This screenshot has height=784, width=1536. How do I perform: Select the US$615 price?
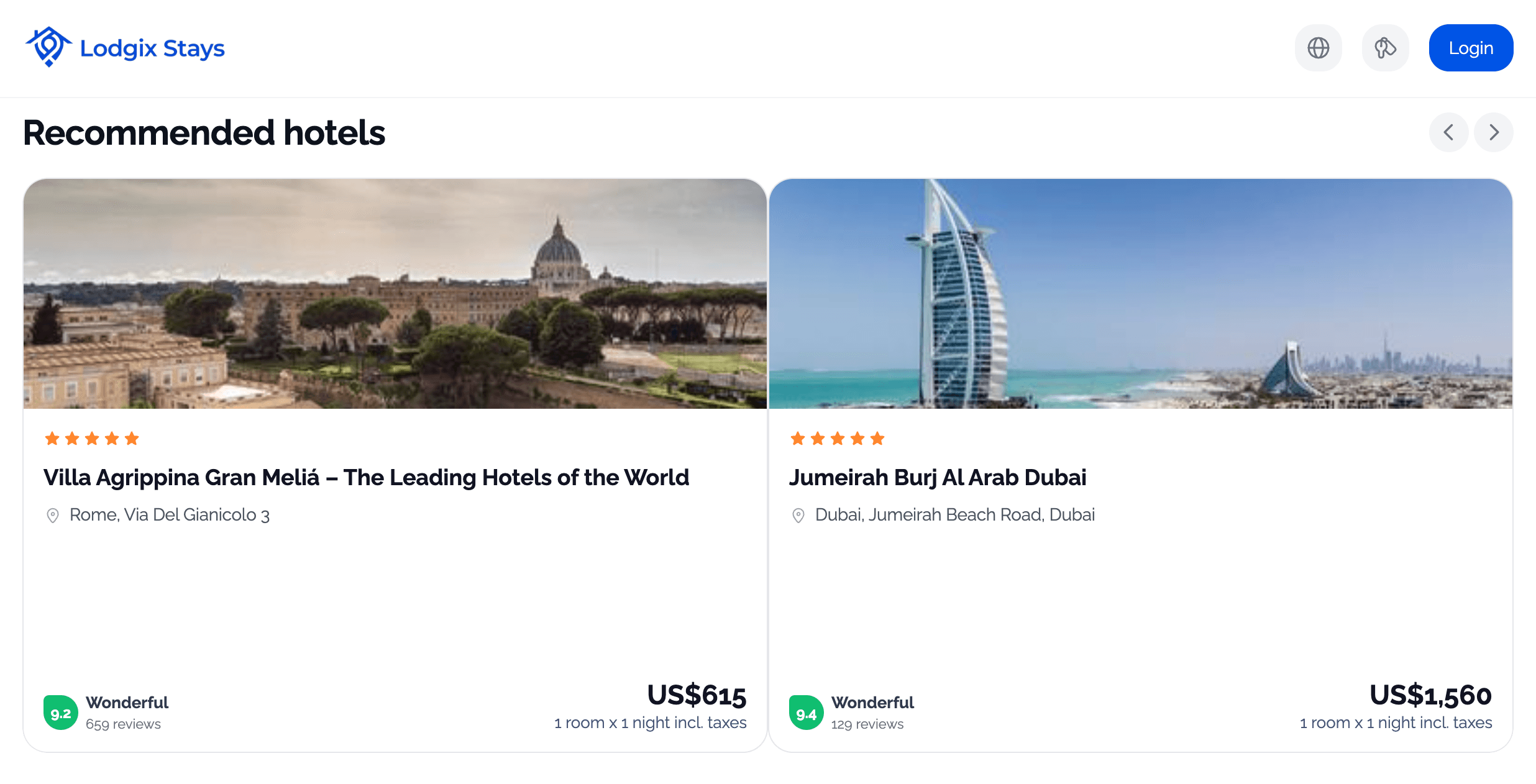click(697, 695)
